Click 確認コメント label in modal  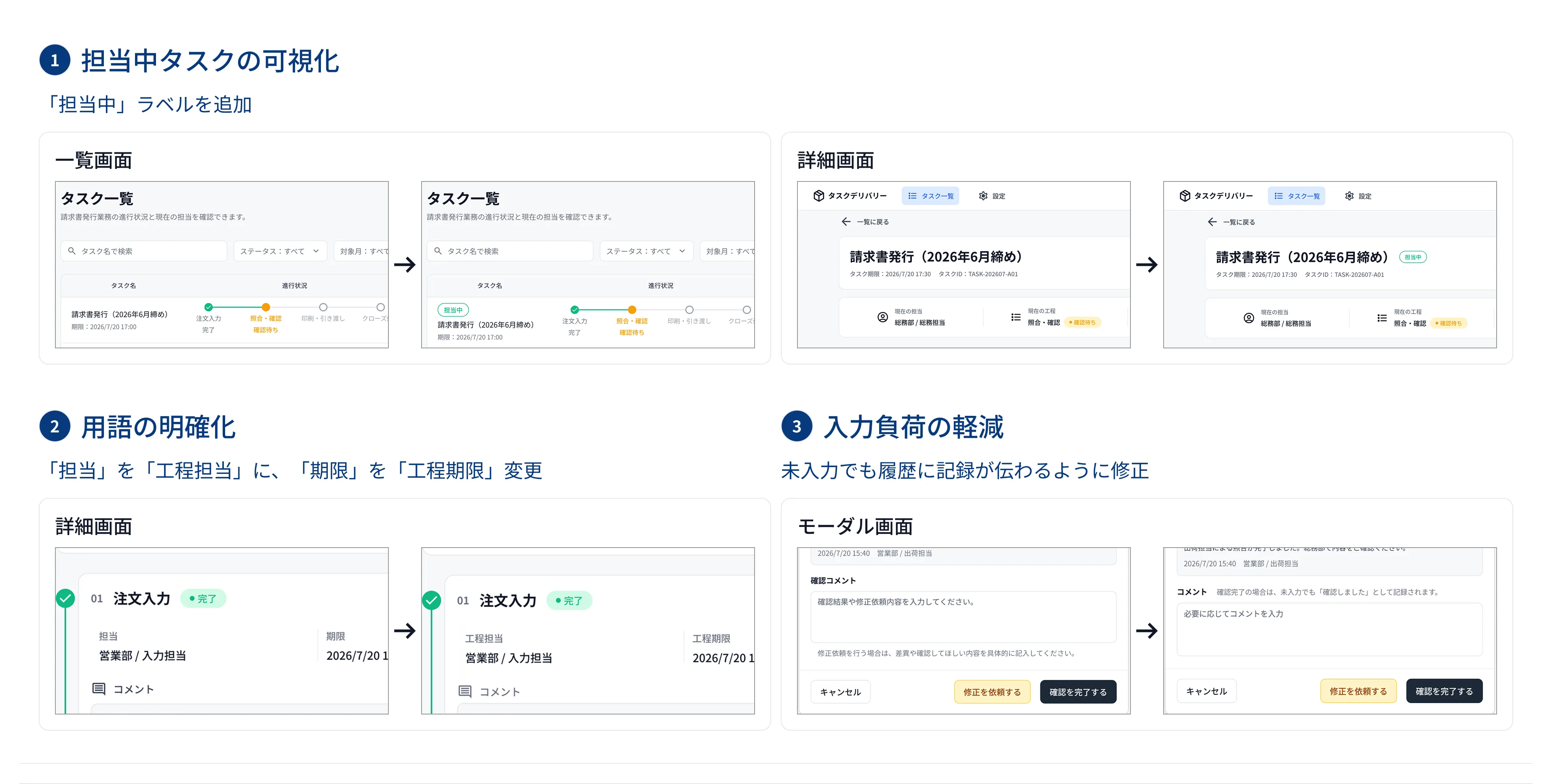coord(833,580)
